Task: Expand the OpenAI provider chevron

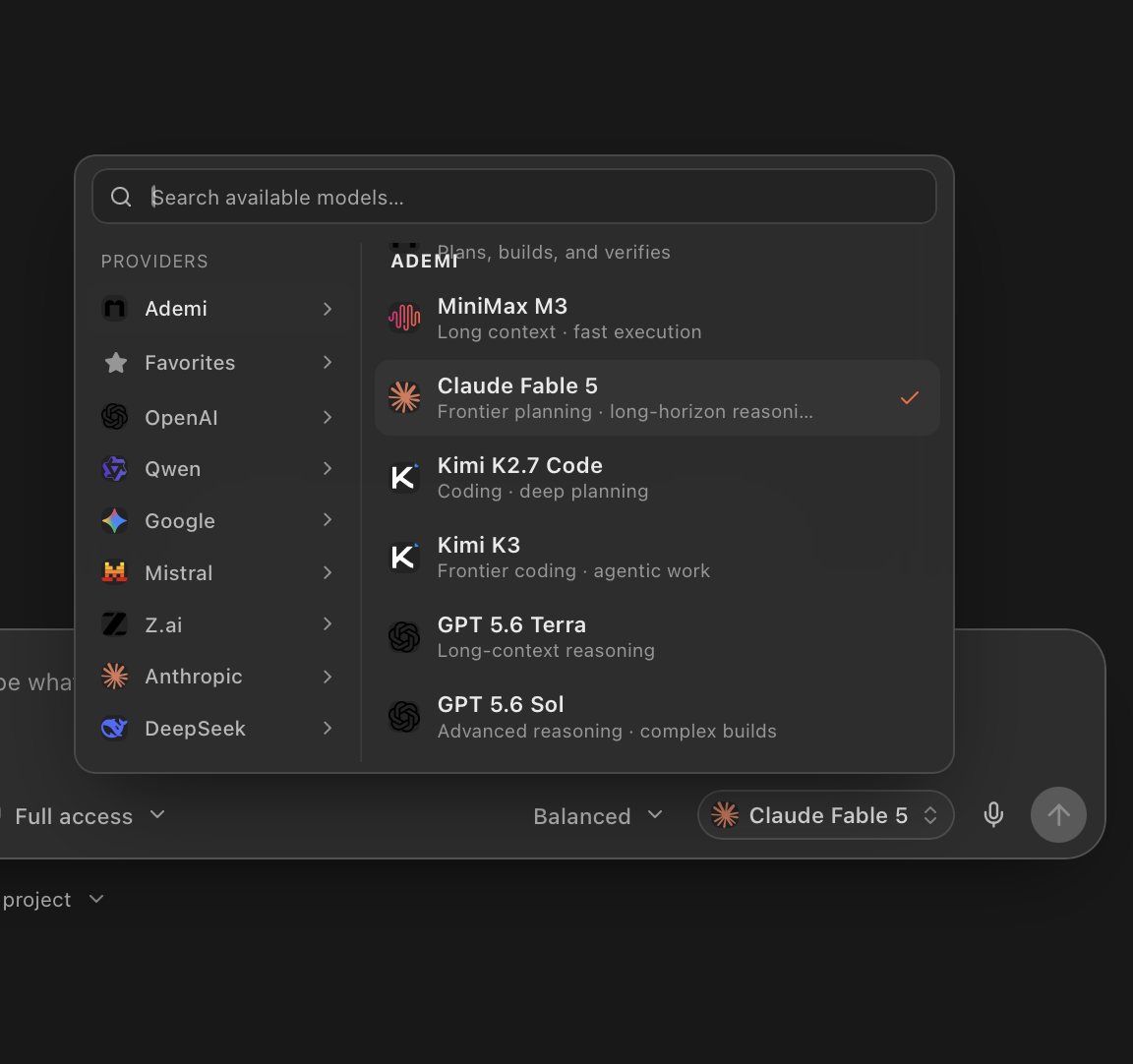Action: coord(328,418)
